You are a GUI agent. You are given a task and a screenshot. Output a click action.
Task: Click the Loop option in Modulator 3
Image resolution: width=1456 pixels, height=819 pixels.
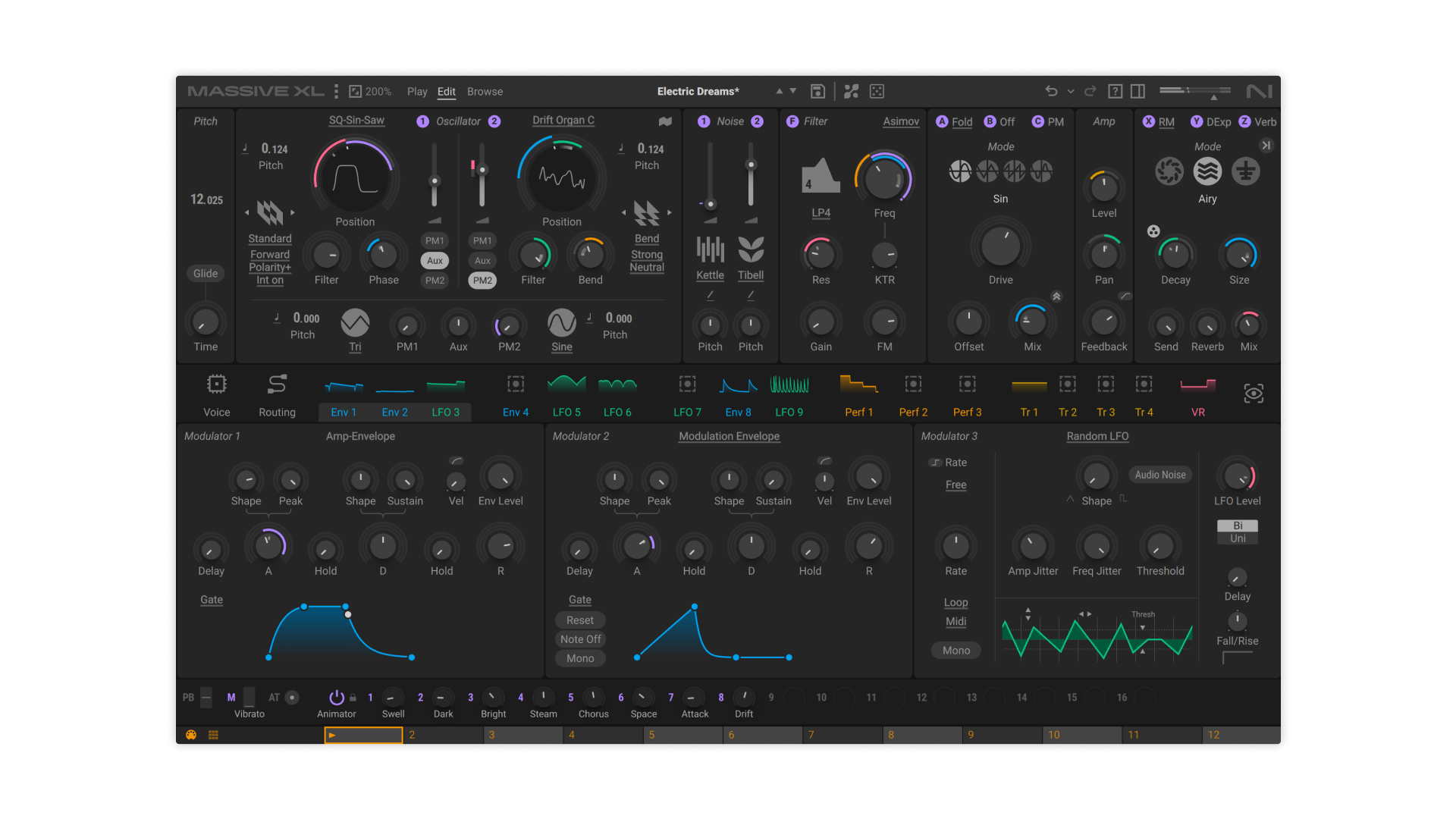(x=955, y=603)
